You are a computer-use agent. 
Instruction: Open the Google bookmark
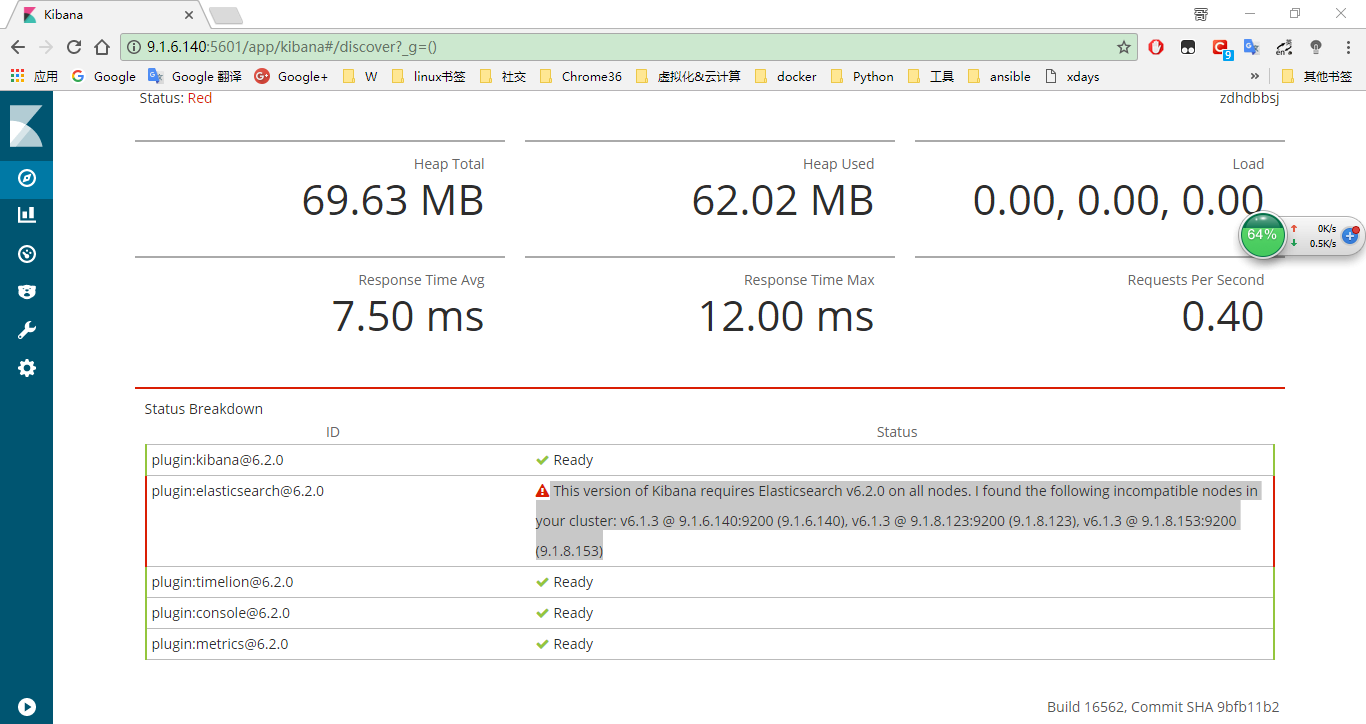104,76
